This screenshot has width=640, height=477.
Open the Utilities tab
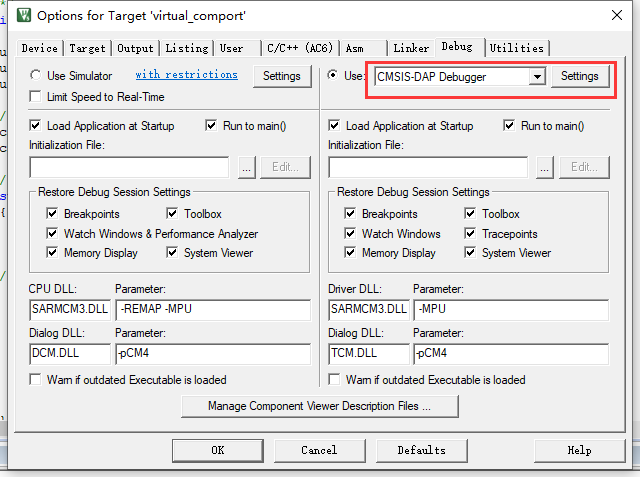pyautogui.click(x=517, y=48)
